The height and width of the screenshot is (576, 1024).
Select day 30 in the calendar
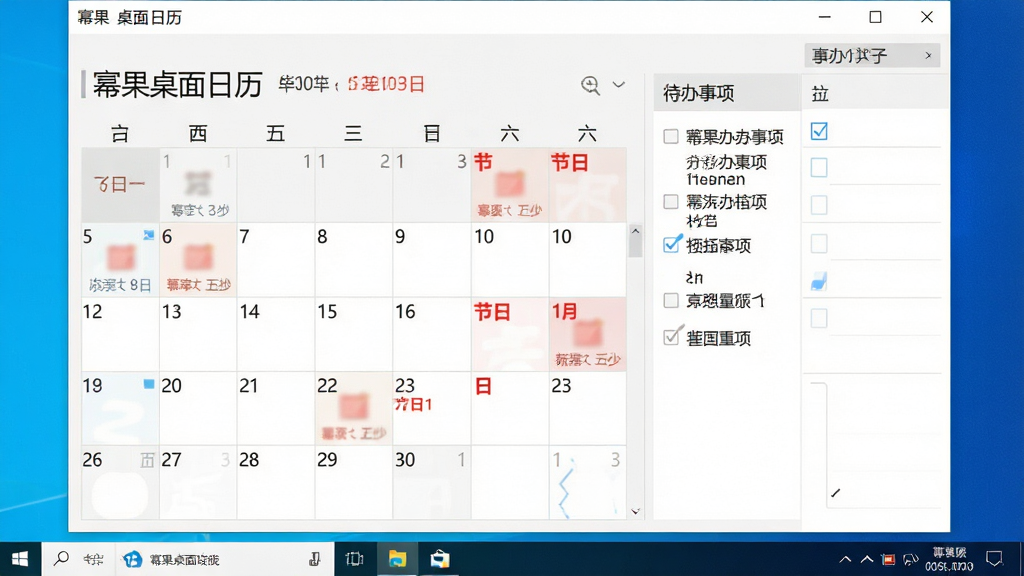tap(431, 483)
